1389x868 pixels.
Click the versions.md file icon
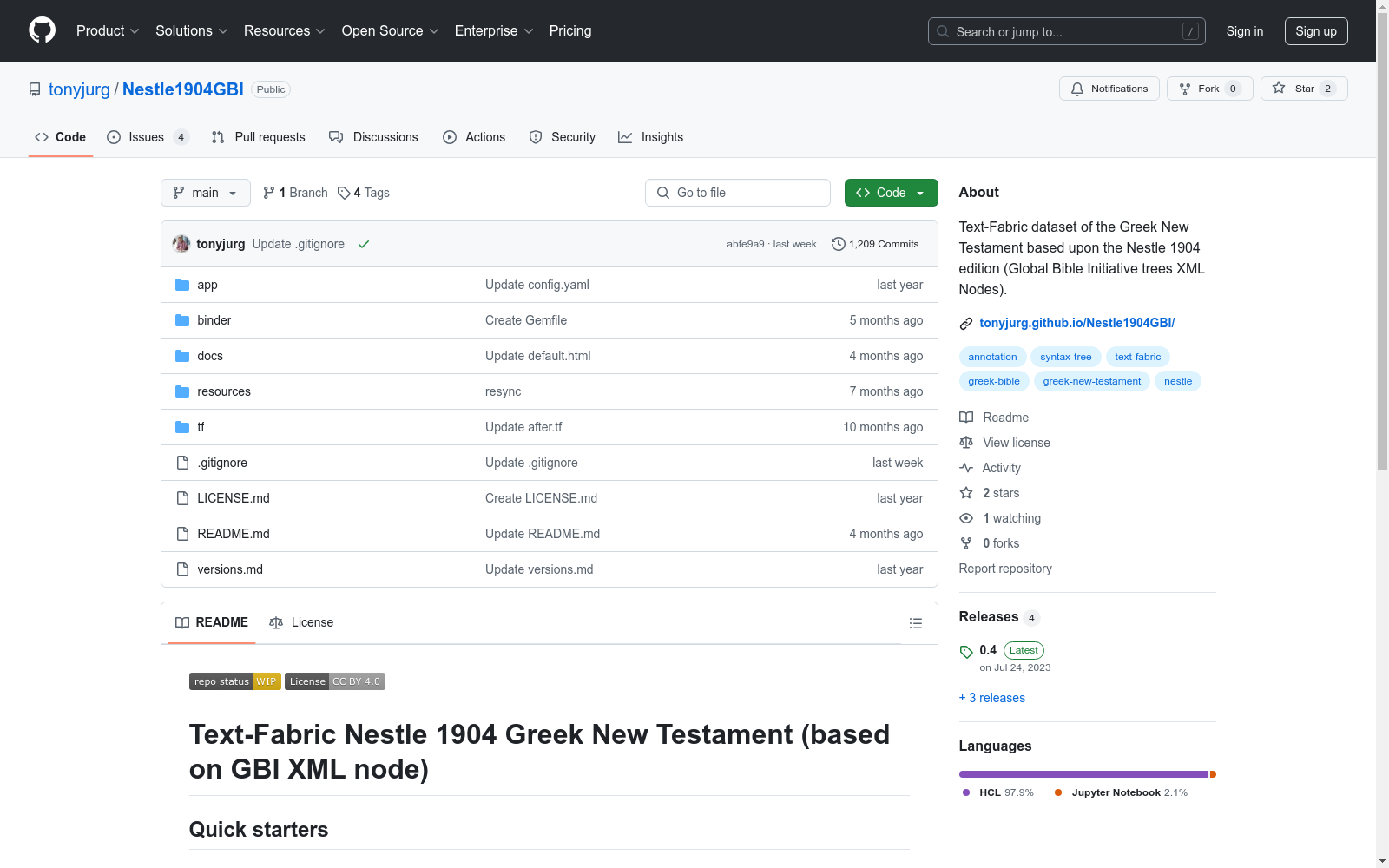[182, 569]
